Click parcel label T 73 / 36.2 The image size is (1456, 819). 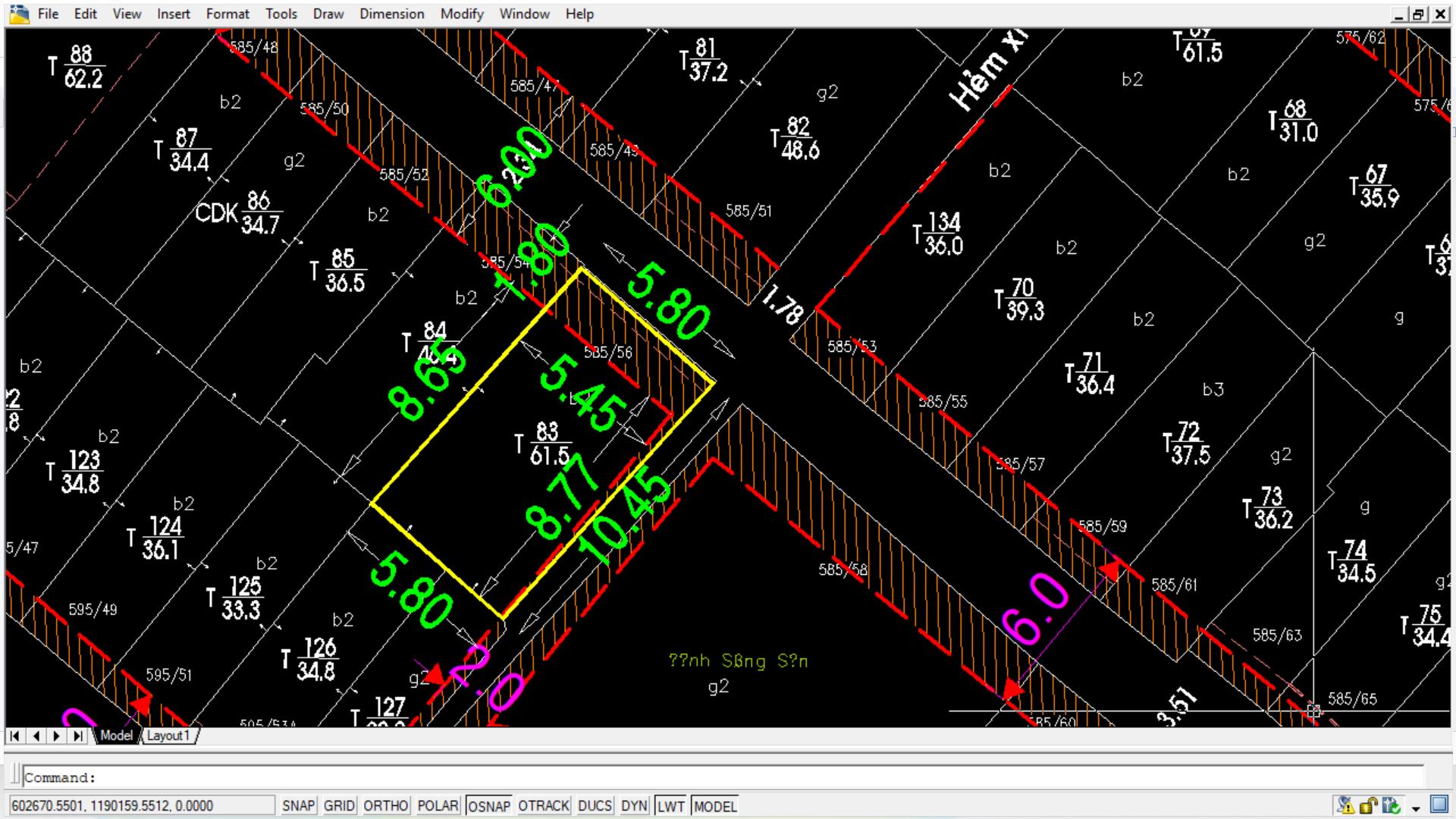pos(1267,507)
